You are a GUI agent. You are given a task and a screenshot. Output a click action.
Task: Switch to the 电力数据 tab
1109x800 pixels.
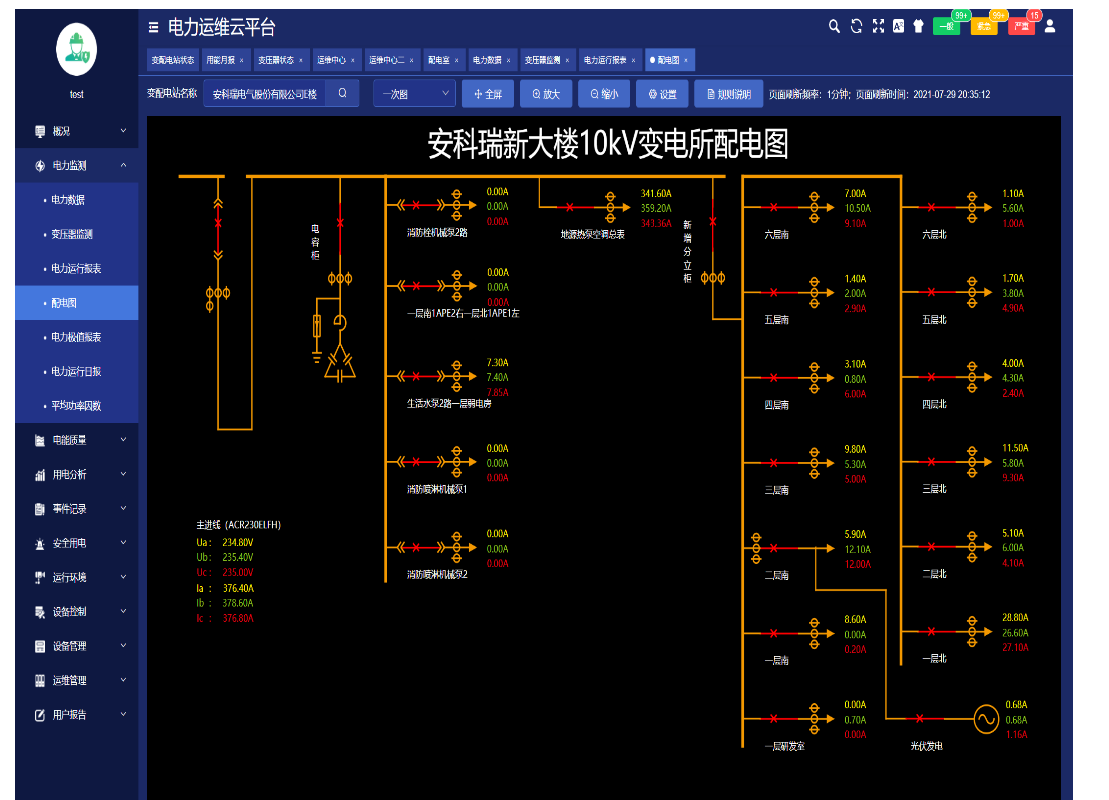click(x=491, y=60)
